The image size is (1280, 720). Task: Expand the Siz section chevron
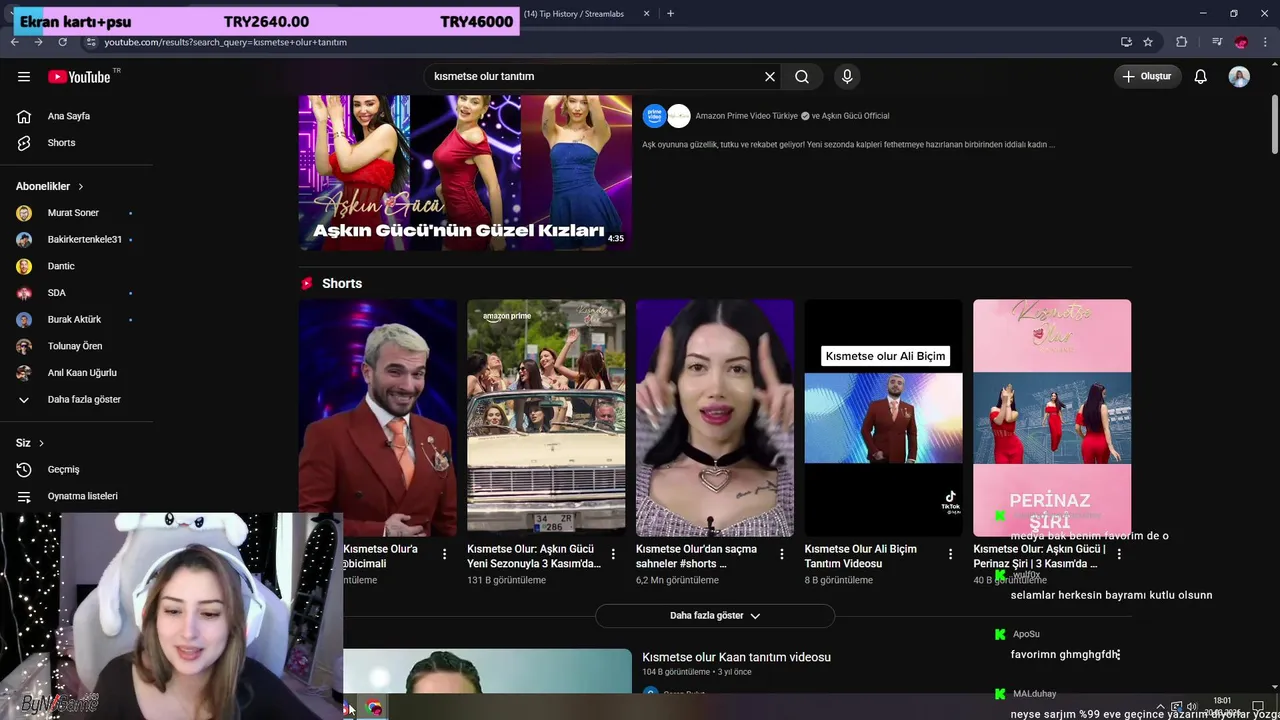pos(41,443)
